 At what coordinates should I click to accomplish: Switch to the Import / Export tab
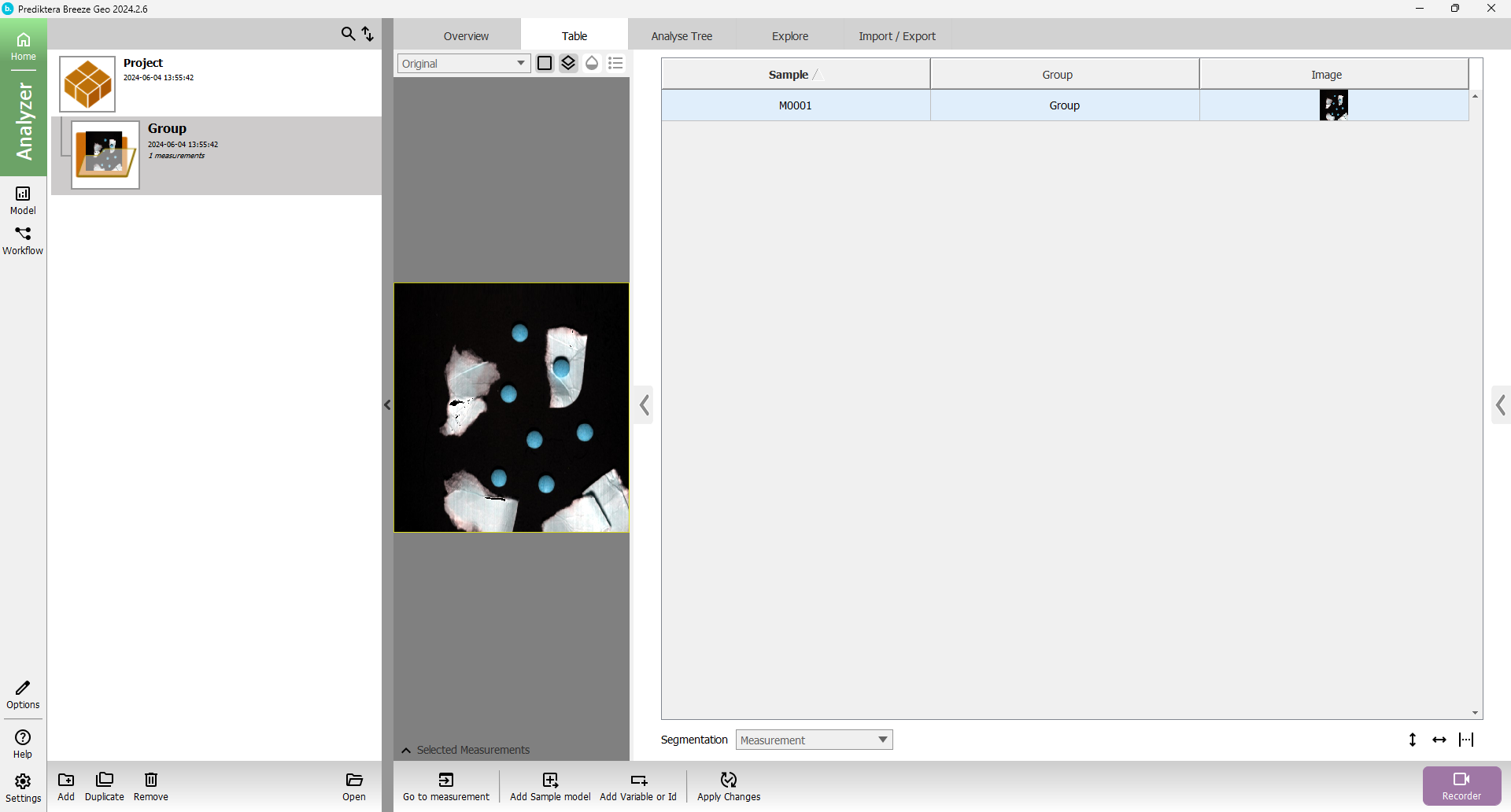click(897, 36)
